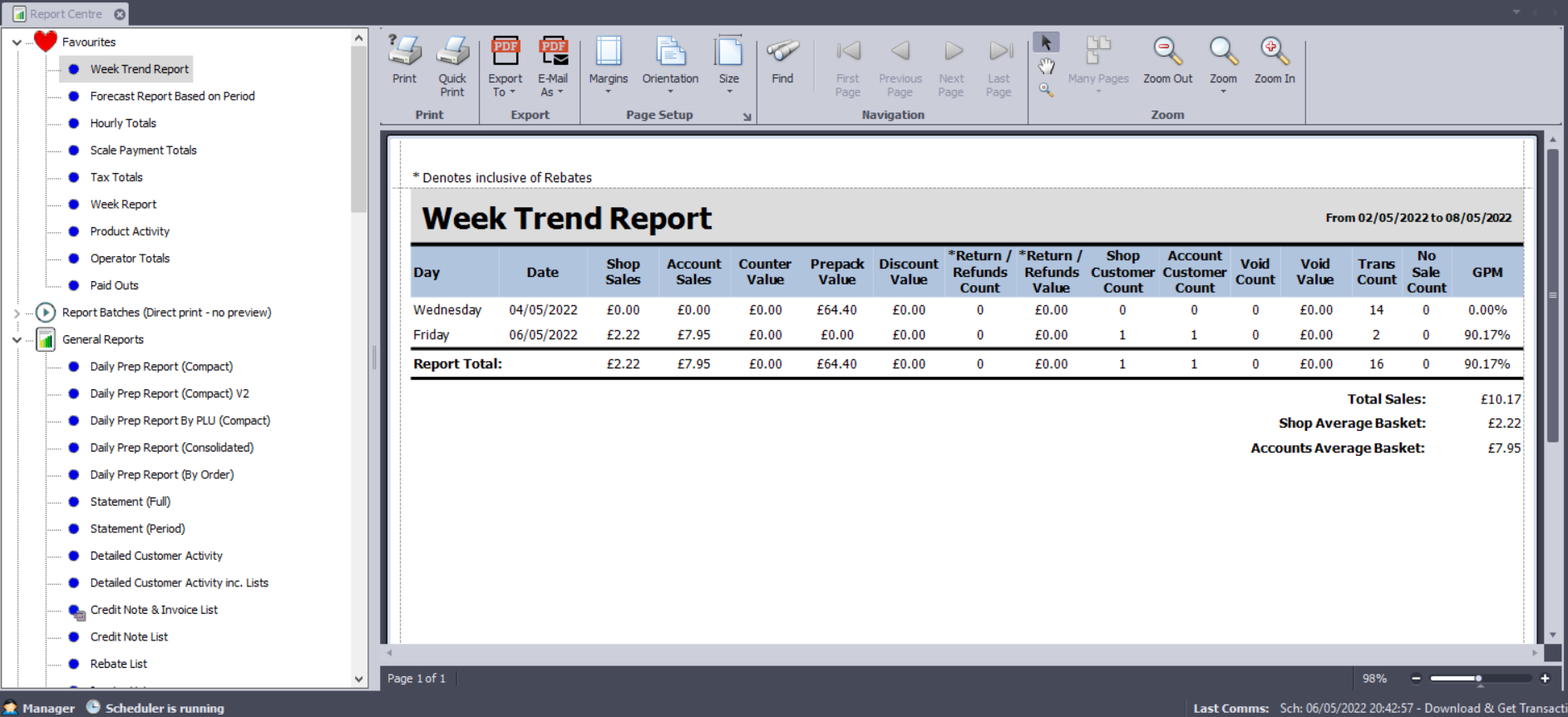
Task: Open the Credit Note List report
Action: pyautogui.click(x=129, y=637)
